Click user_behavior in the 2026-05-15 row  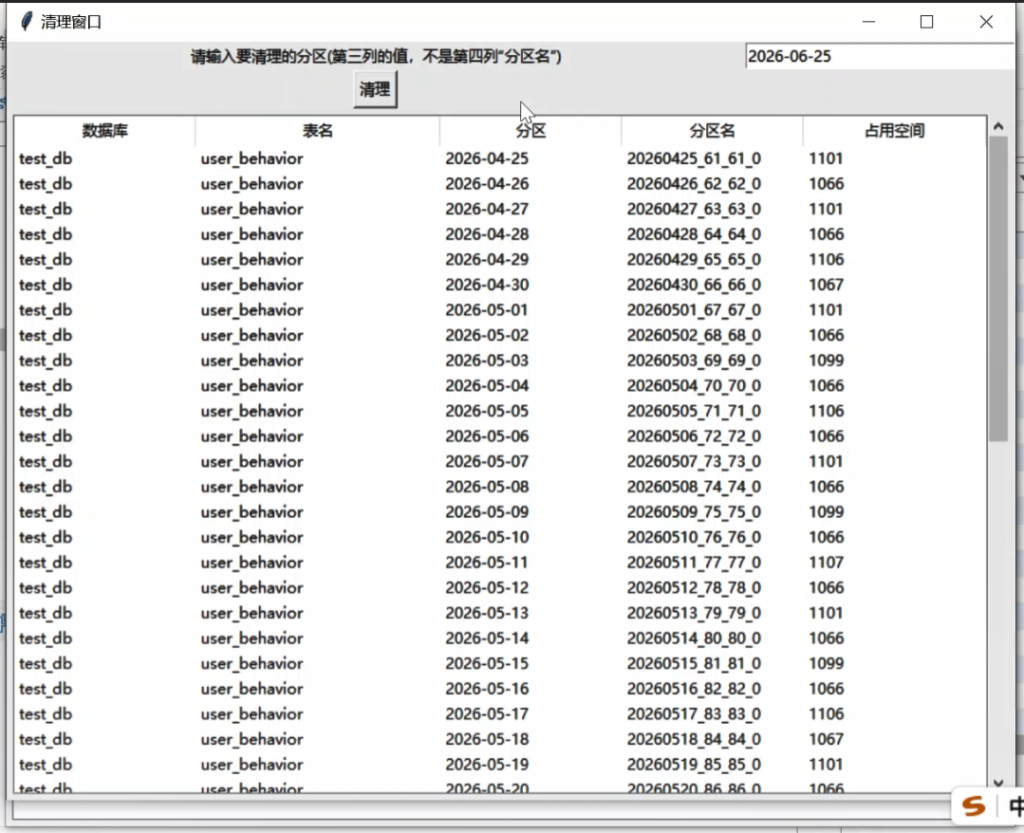pyautogui.click(x=251, y=664)
